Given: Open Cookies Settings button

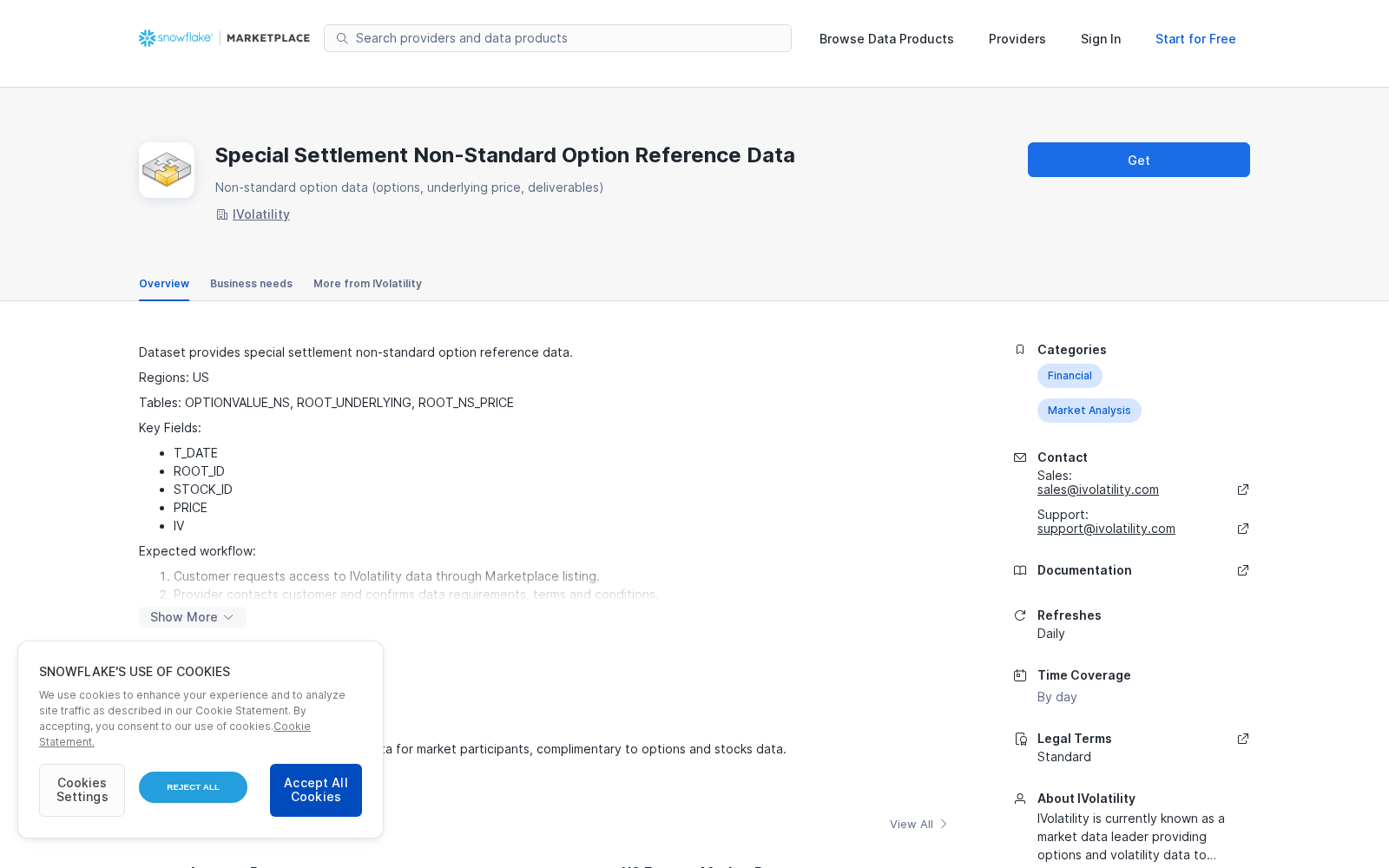Looking at the screenshot, I should pyautogui.click(x=82, y=790).
